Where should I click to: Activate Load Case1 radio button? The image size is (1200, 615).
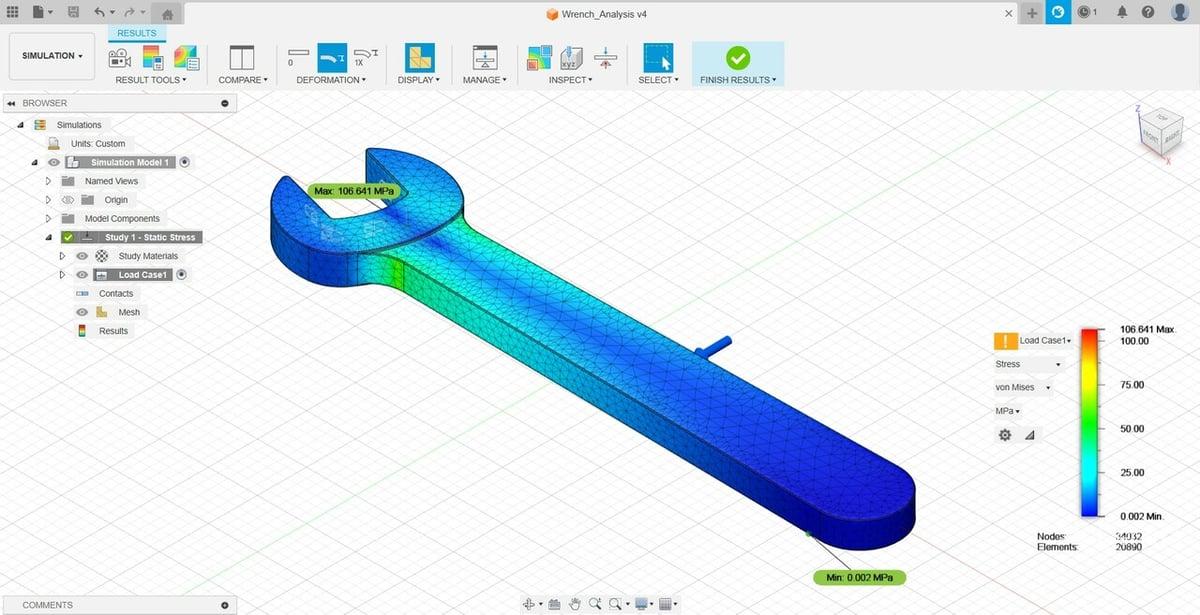coord(183,275)
